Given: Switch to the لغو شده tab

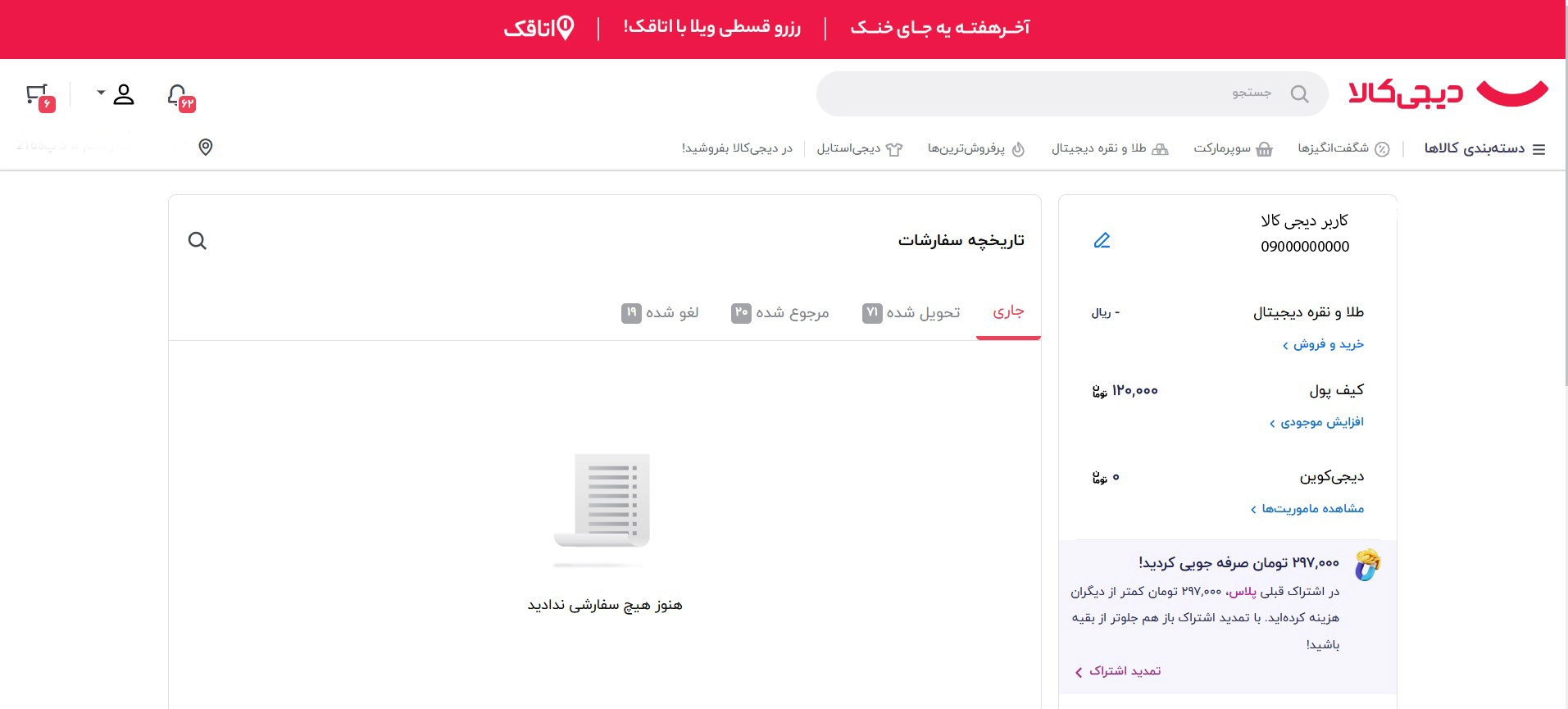Looking at the screenshot, I should tap(660, 312).
